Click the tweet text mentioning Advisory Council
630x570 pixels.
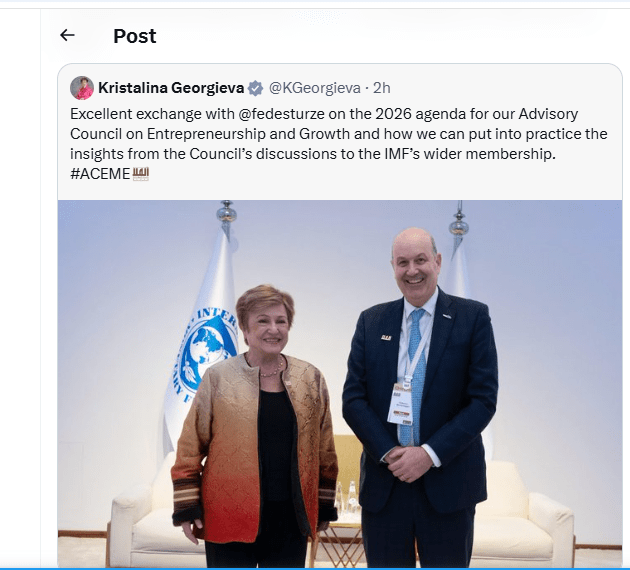pos(340,134)
